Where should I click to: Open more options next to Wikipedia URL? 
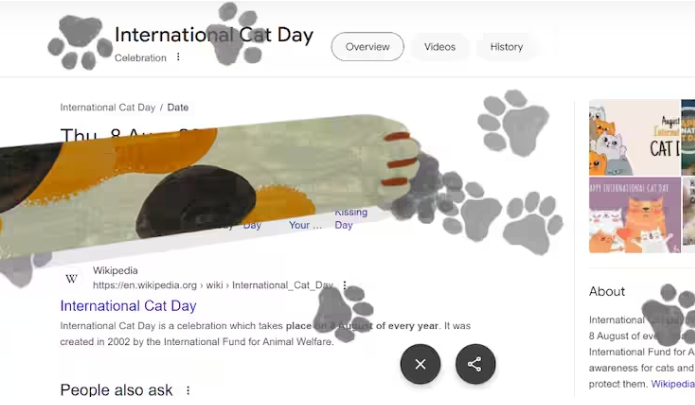[x=344, y=285]
